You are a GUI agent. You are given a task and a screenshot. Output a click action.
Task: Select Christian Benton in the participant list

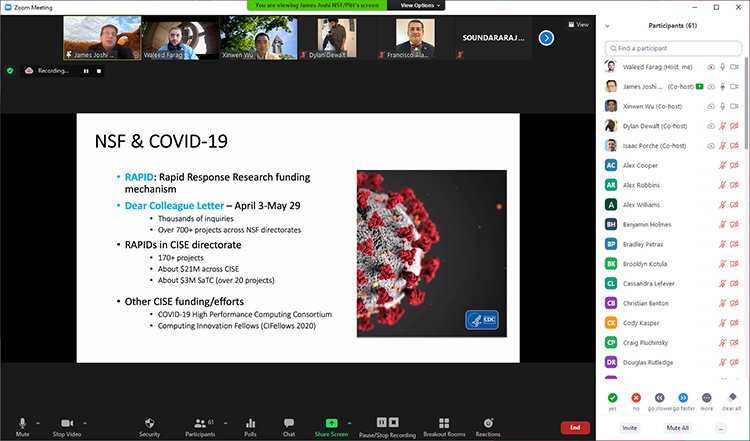click(x=672, y=303)
